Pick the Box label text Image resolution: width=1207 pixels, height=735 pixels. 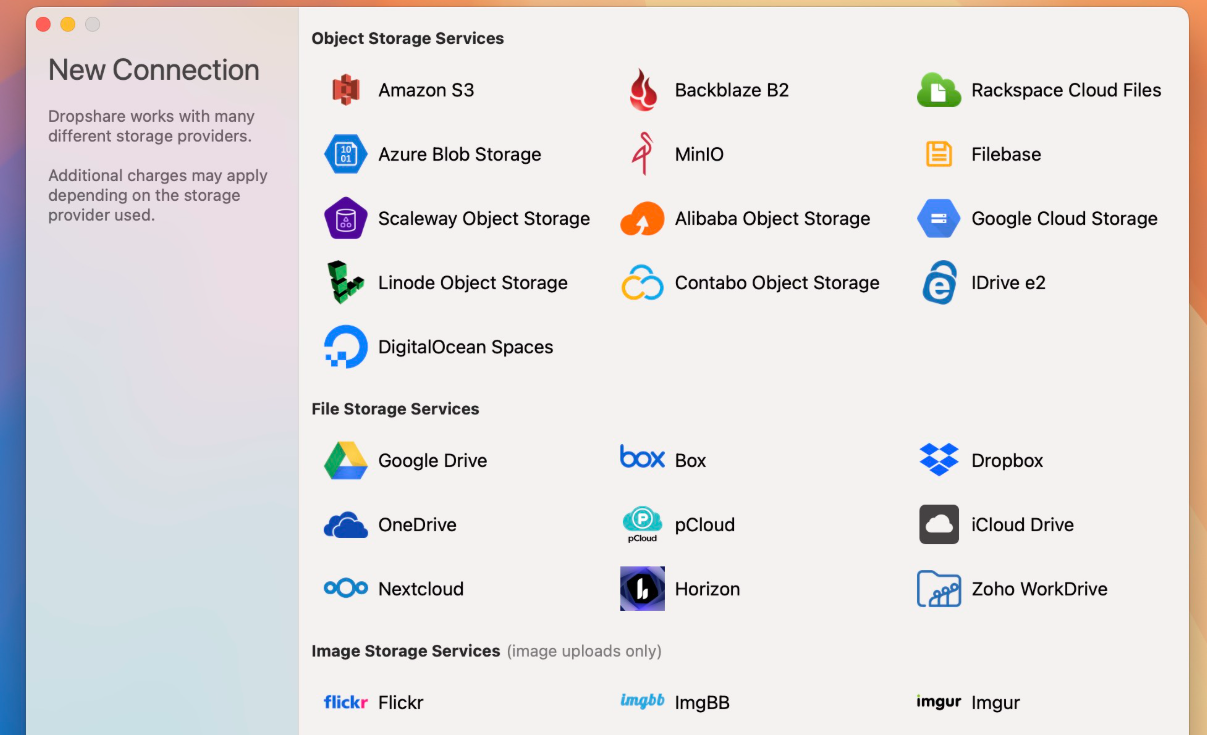point(690,460)
